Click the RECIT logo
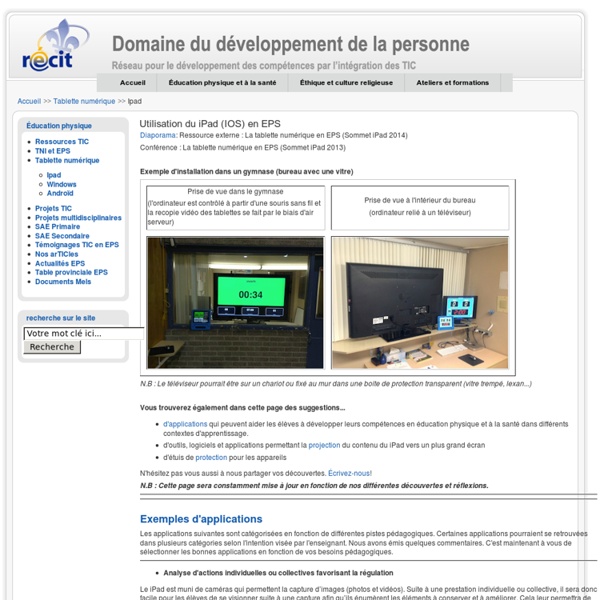The height and width of the screenshot is (600, 600). (55, 46)
